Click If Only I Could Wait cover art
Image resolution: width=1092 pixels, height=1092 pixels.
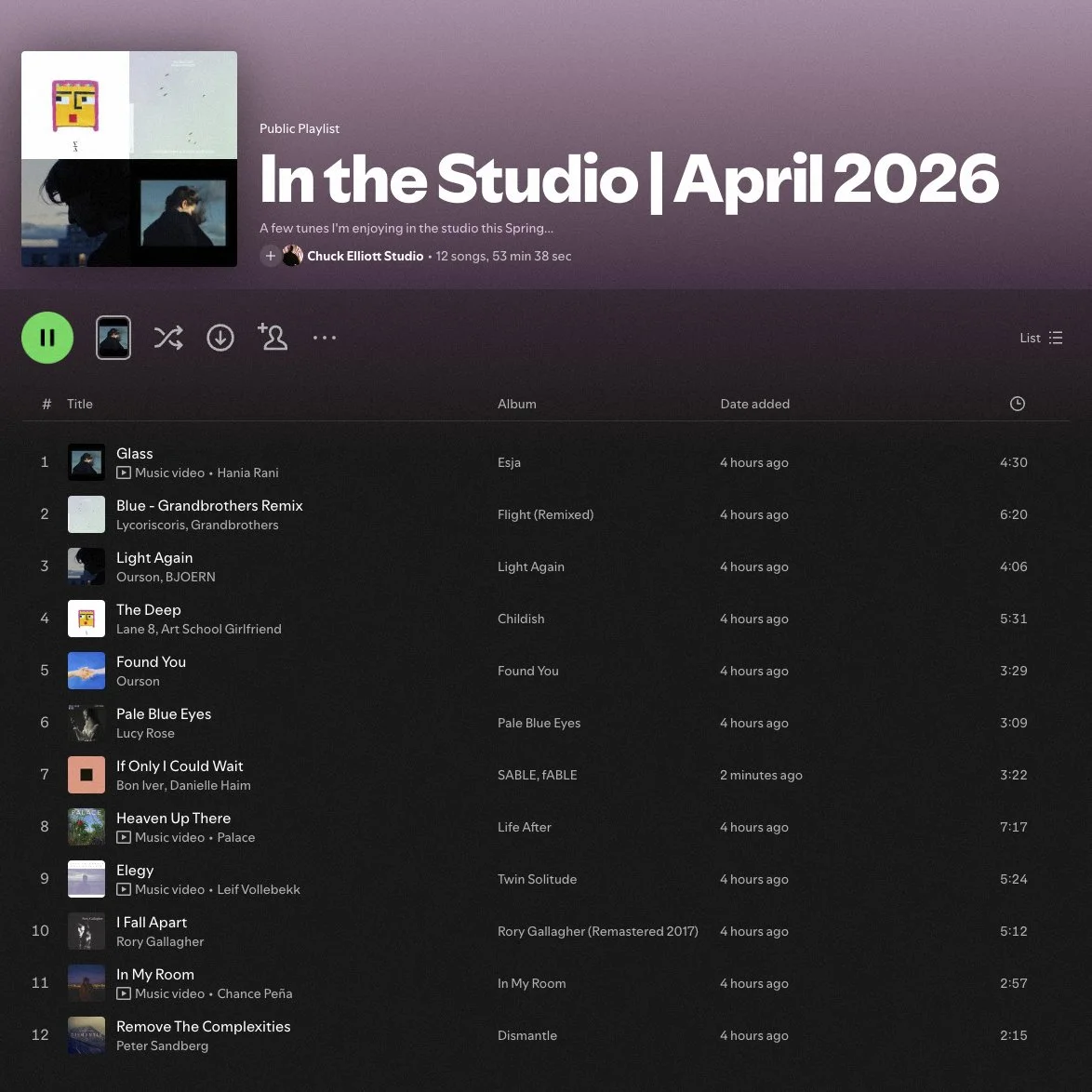(x=87, y=775)
